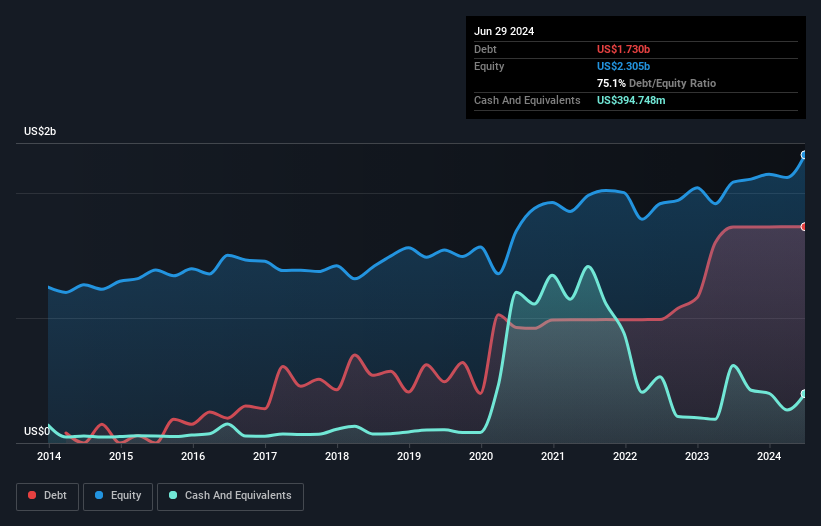Click the Cash And Equivalents tooltip label
This screenshot has width=821, height=526.
pos(527,100)
